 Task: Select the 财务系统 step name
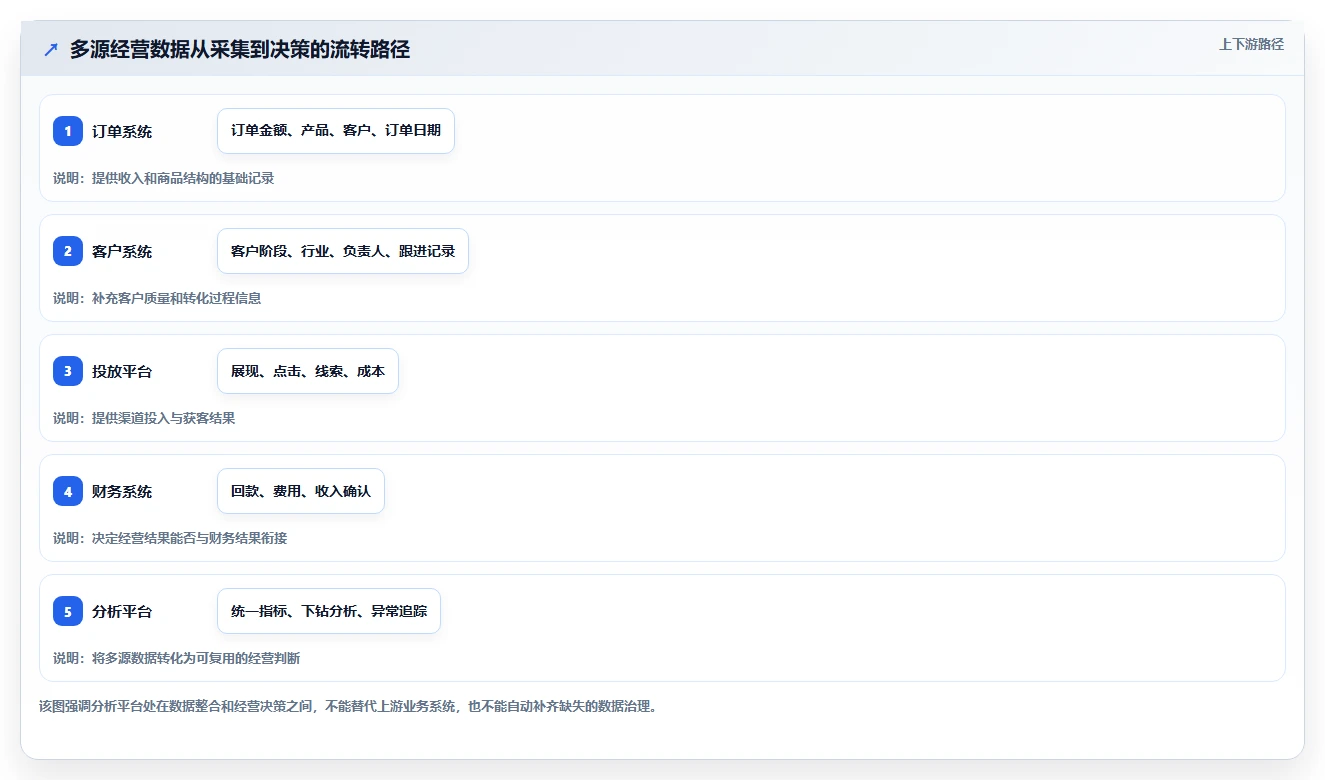122,491
